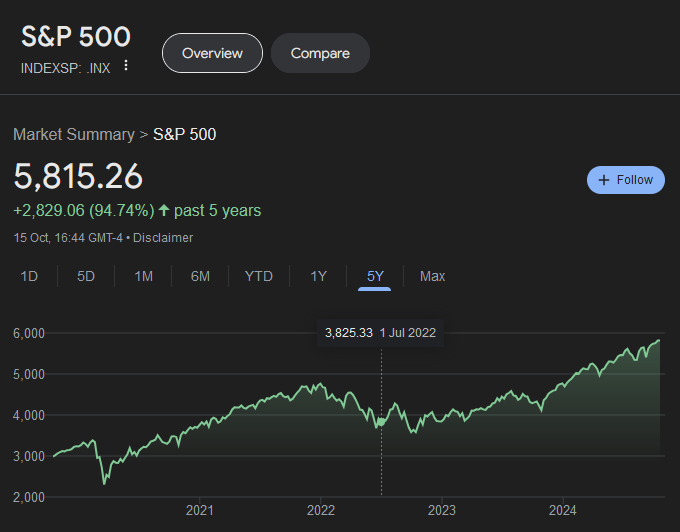Show the 6M chart range

coord(200,276)
